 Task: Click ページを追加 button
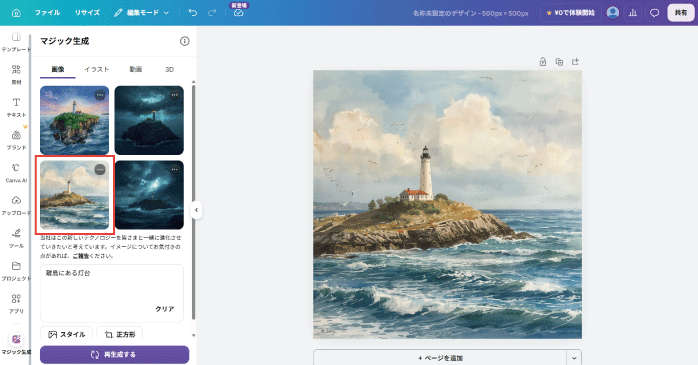[440, 358]
